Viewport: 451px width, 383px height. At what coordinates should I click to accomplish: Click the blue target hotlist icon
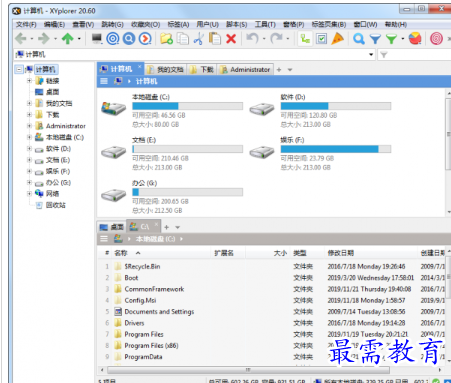pyautogui.click(x=113, y=39)
